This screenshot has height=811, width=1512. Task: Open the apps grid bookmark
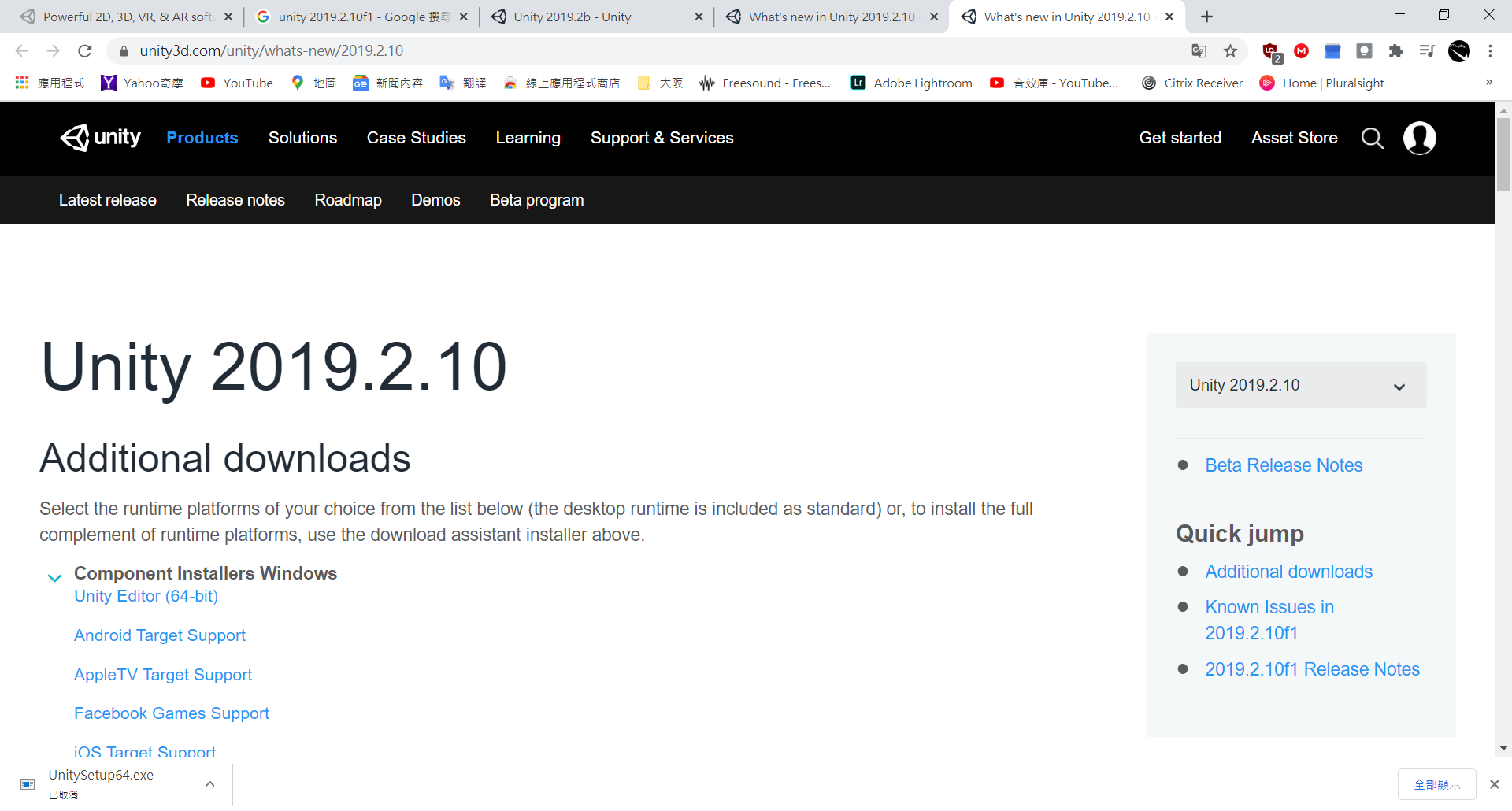coord(50,83)
